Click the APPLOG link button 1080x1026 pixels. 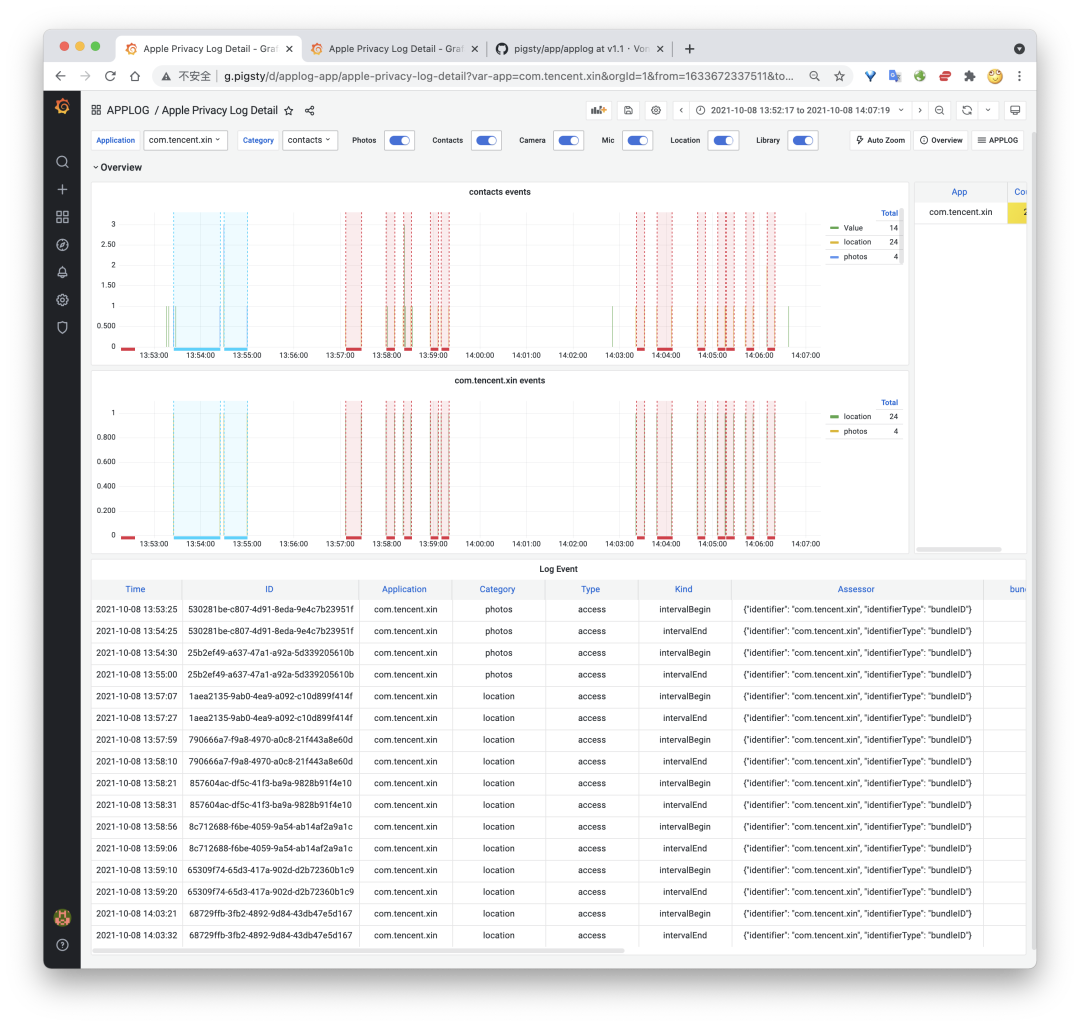pyautogui.click(x=997, y=140)
